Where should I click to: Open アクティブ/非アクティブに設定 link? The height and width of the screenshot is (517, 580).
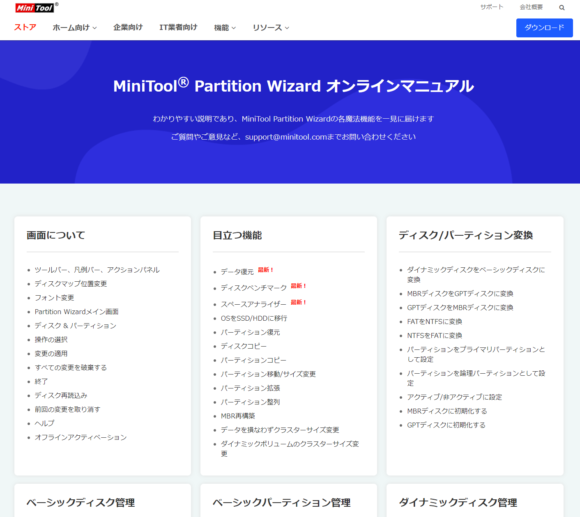point(455,397)
